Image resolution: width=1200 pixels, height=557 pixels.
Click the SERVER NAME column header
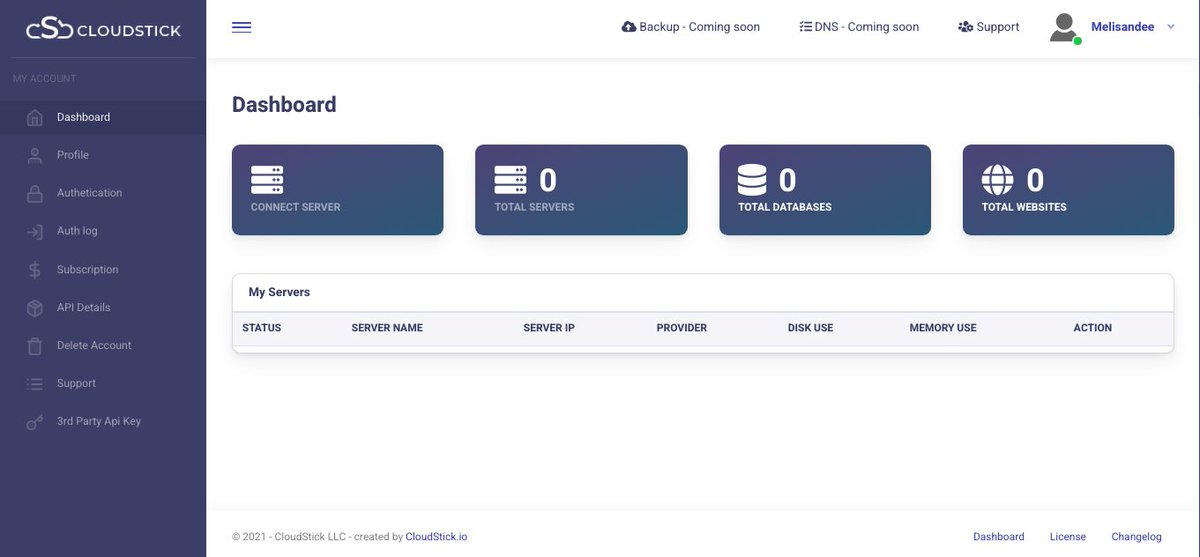[387, 328]
